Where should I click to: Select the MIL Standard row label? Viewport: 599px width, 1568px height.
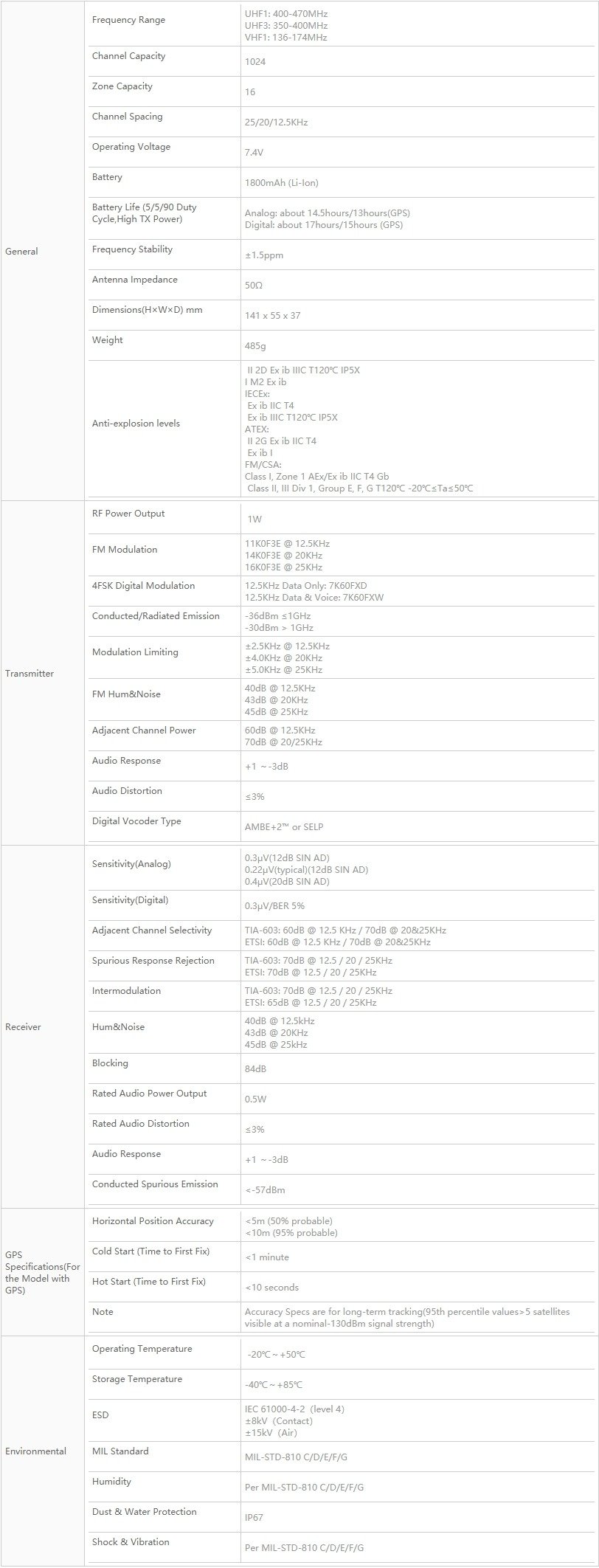tap(120, 1451)
